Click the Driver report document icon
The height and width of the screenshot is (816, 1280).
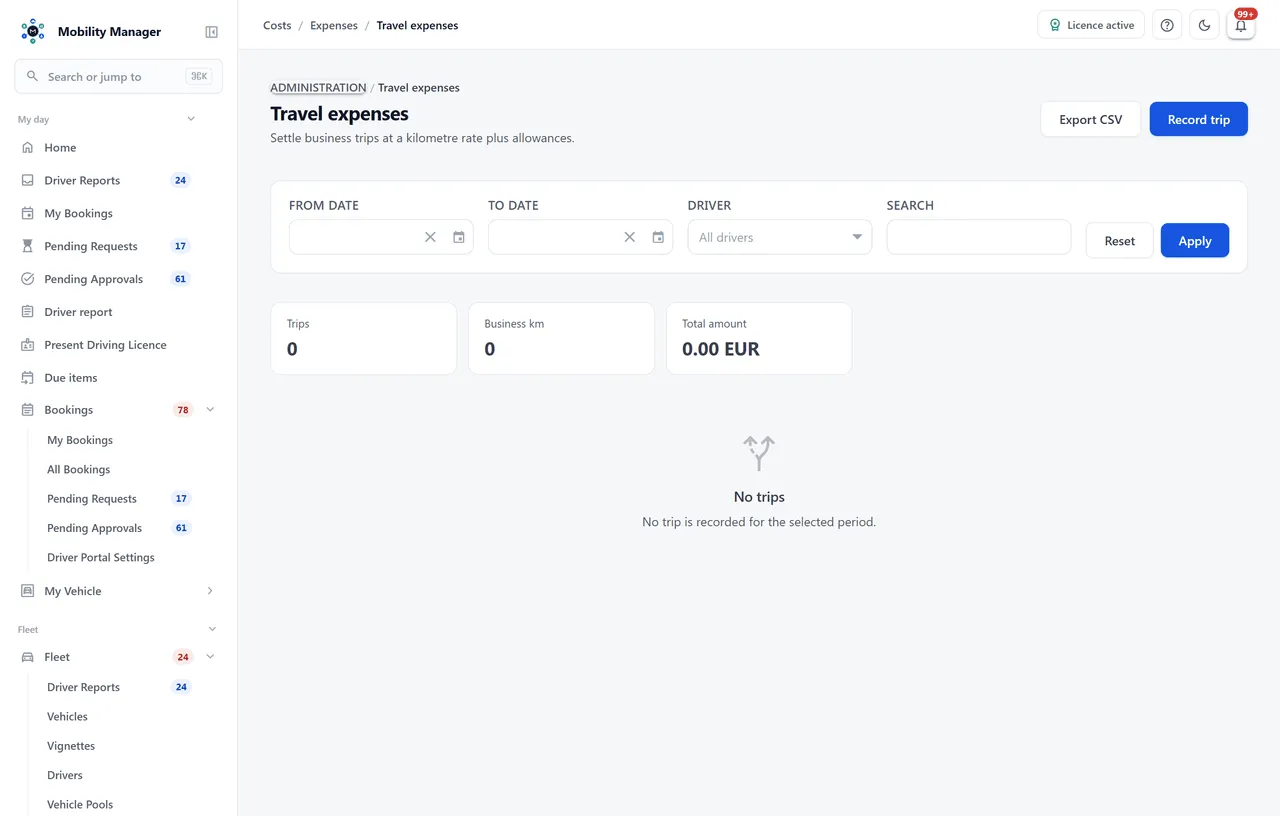[28, 312]
